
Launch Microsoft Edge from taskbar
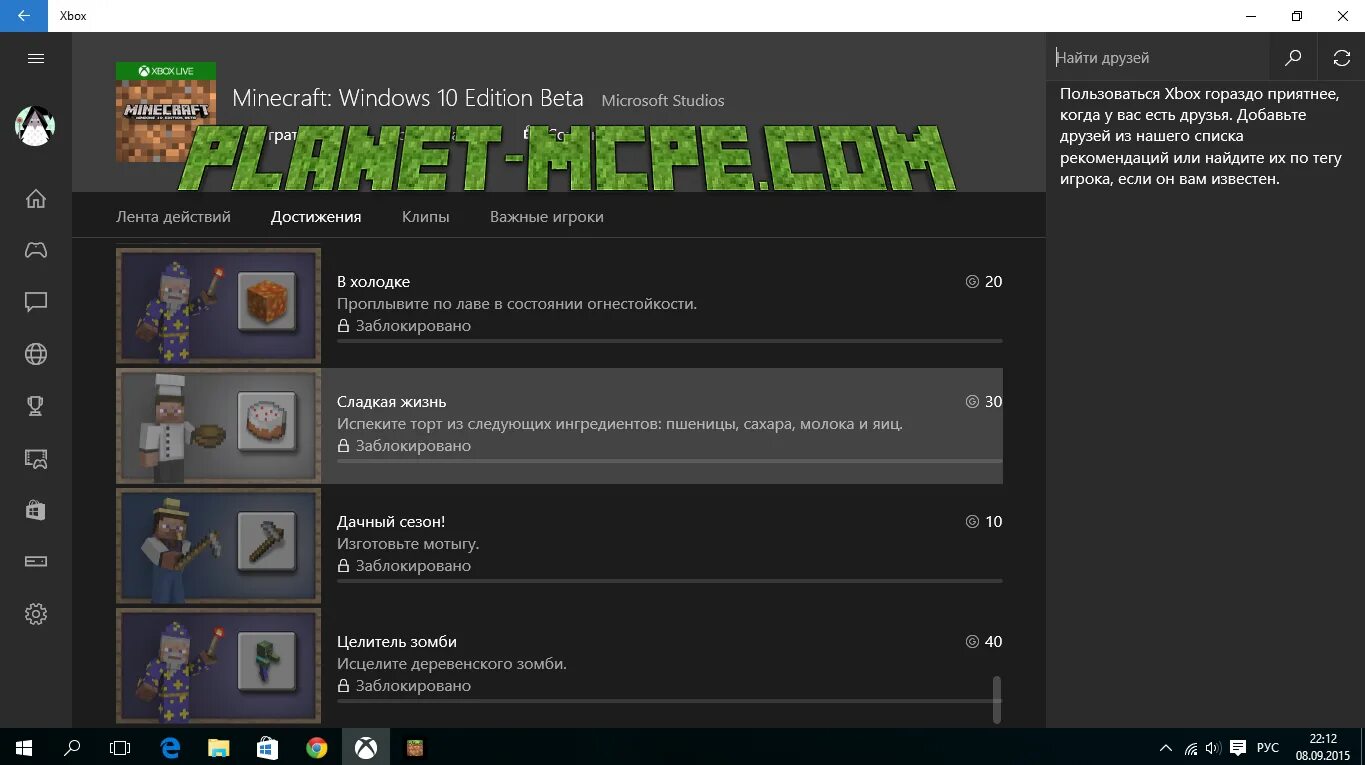click(x=170, y=747)
